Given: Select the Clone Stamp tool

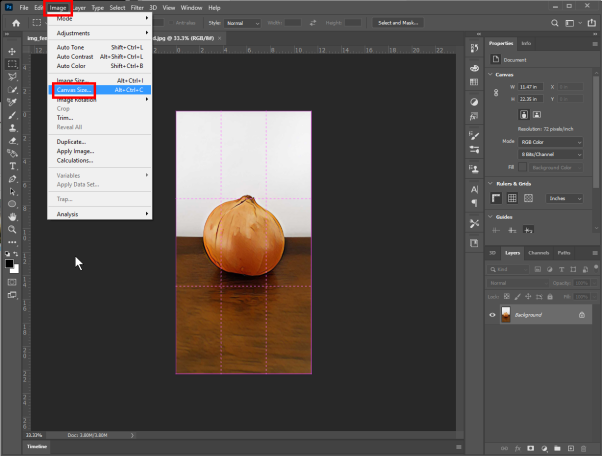Looking at the screenshot, I should click(x=12, y=128).
